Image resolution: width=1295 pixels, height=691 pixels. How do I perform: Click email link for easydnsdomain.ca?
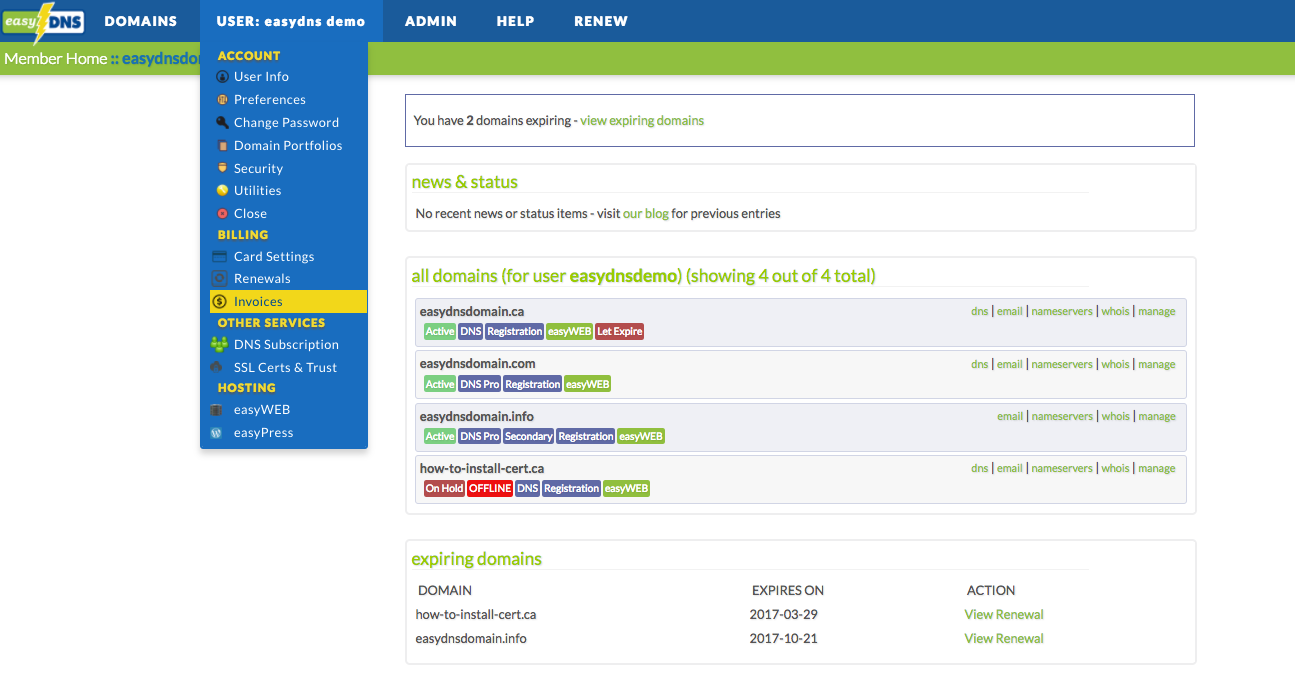[1010, 312]
